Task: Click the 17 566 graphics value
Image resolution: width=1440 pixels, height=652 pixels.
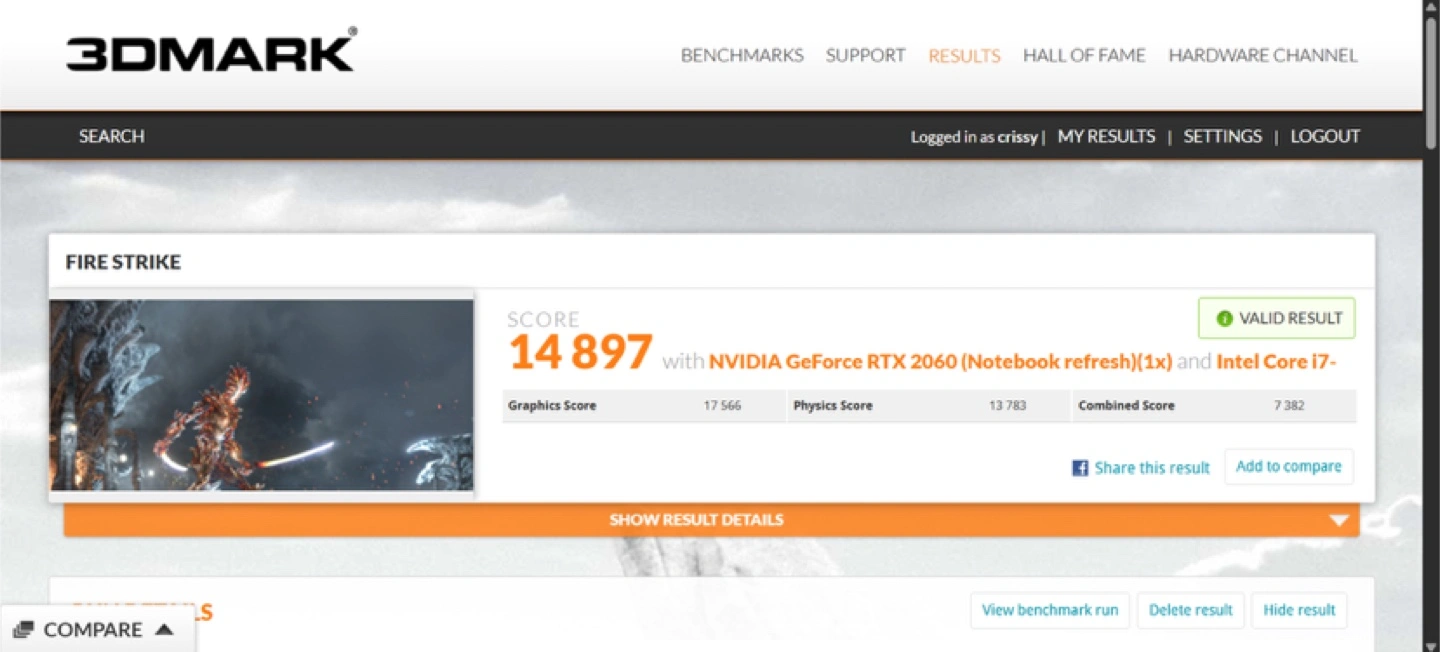Action: (722, 406)
